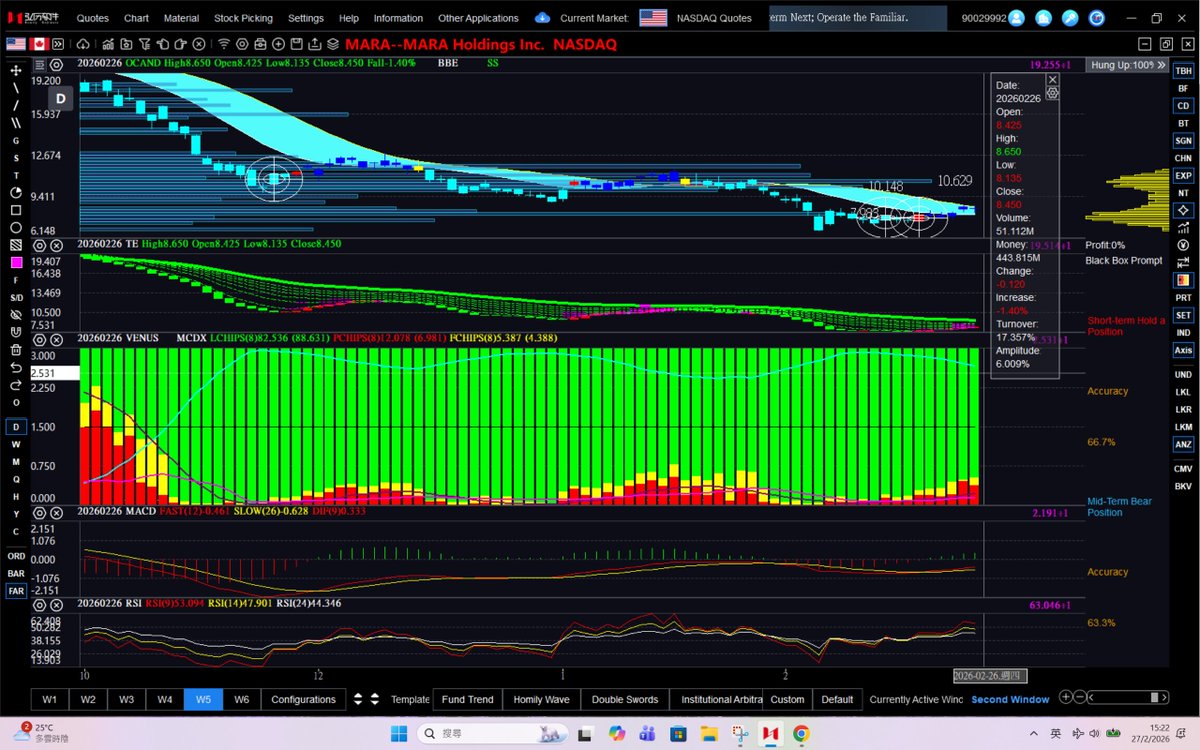The height and width of the screenshot is (750, 1200).
Task: Toggle the SGN indicator button
Action: [x=1183, y=141]
